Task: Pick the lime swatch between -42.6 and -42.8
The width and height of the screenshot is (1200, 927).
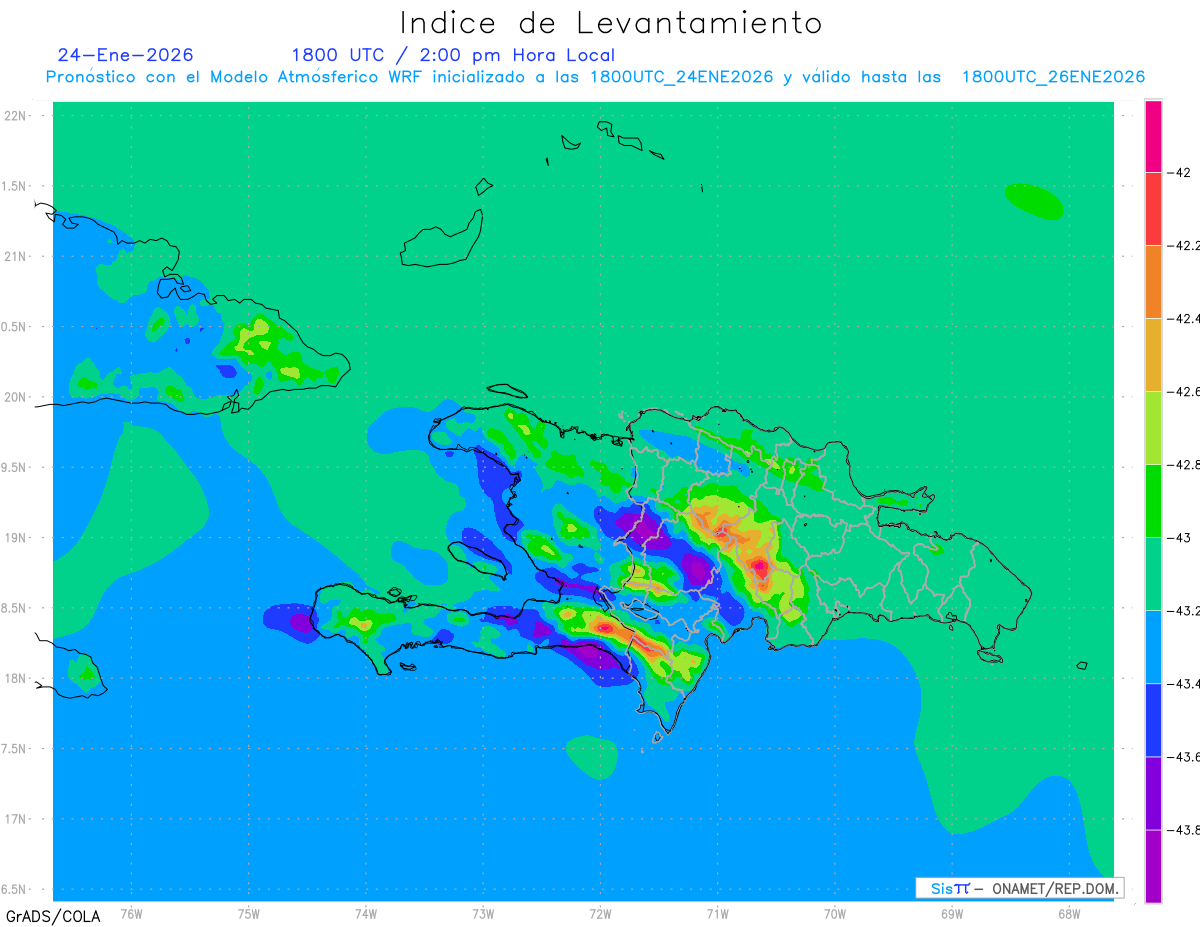Action: coord(1153,427)
